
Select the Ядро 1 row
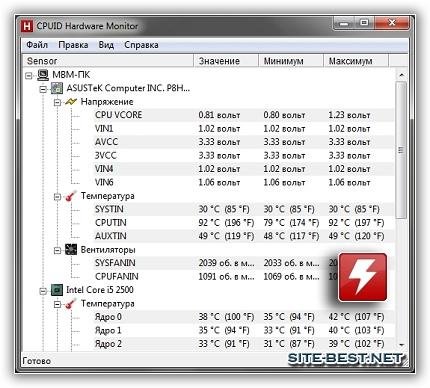(243, 330)
